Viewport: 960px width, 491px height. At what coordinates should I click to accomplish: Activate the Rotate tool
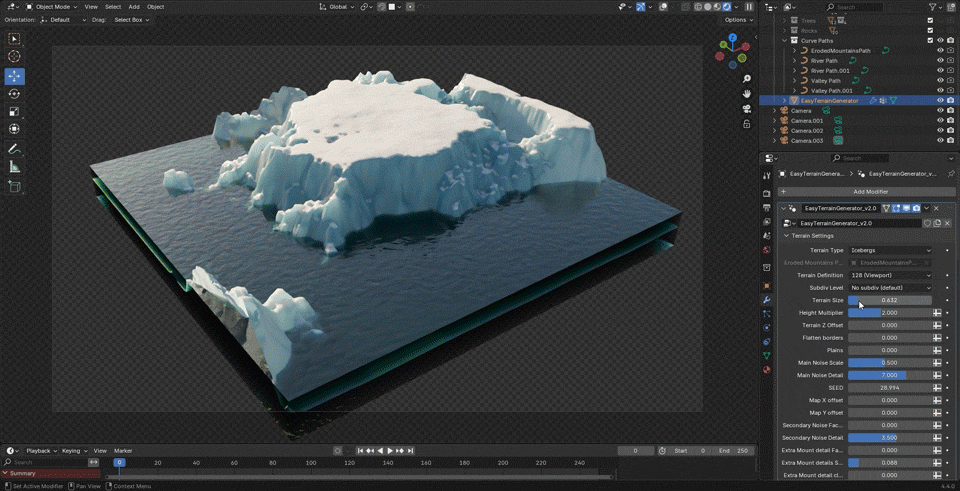(14, 94)
